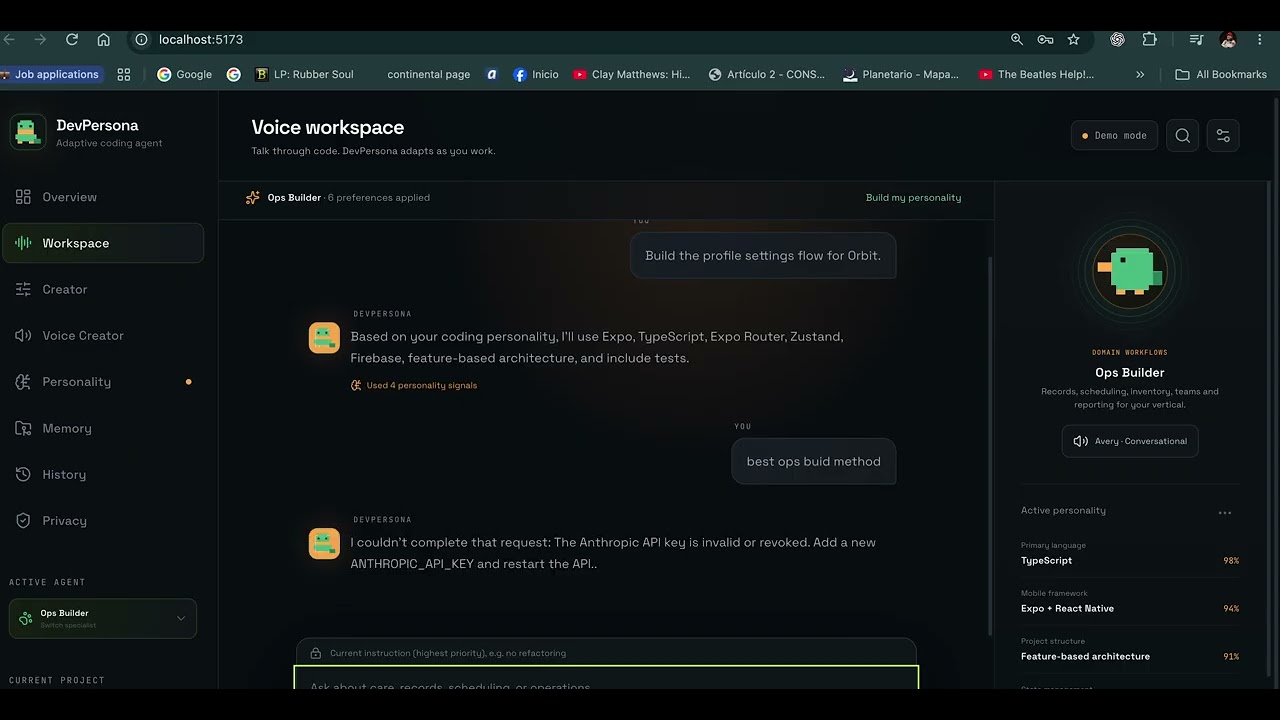This screenshot has width=1280, height=720.
Task: Open the Google bookmark
Action: (185, 74)
